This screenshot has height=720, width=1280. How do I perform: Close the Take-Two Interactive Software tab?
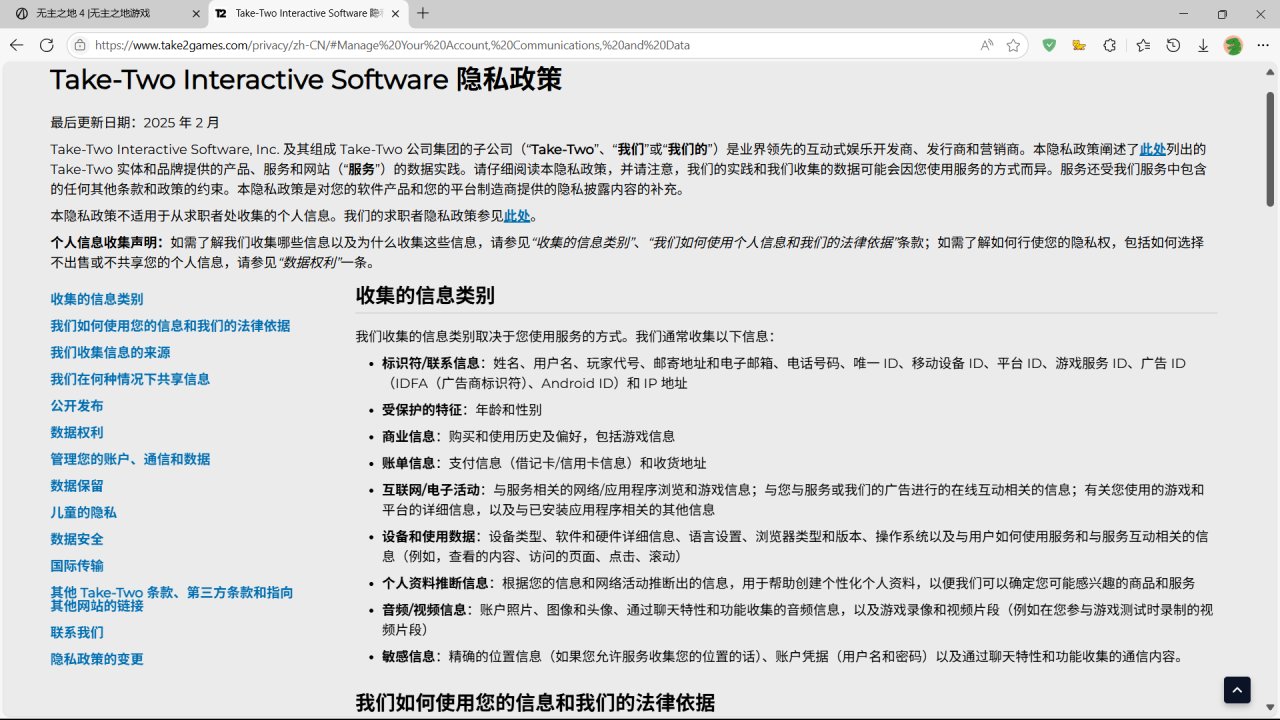pos(396,14)
